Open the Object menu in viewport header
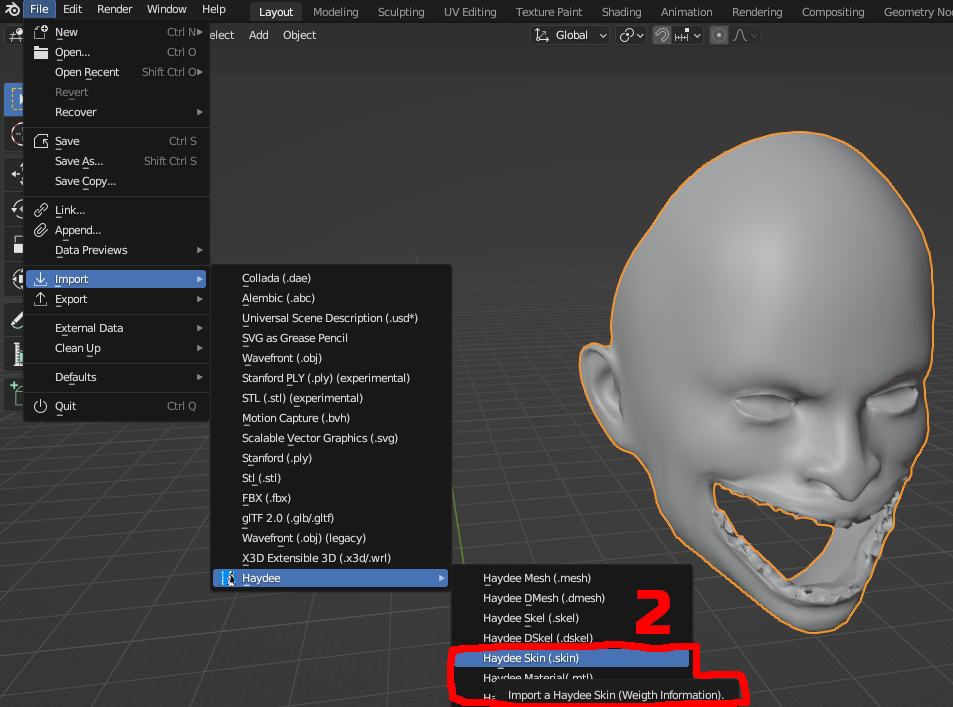Screen dimensions: 953x707 coord(299,35)
